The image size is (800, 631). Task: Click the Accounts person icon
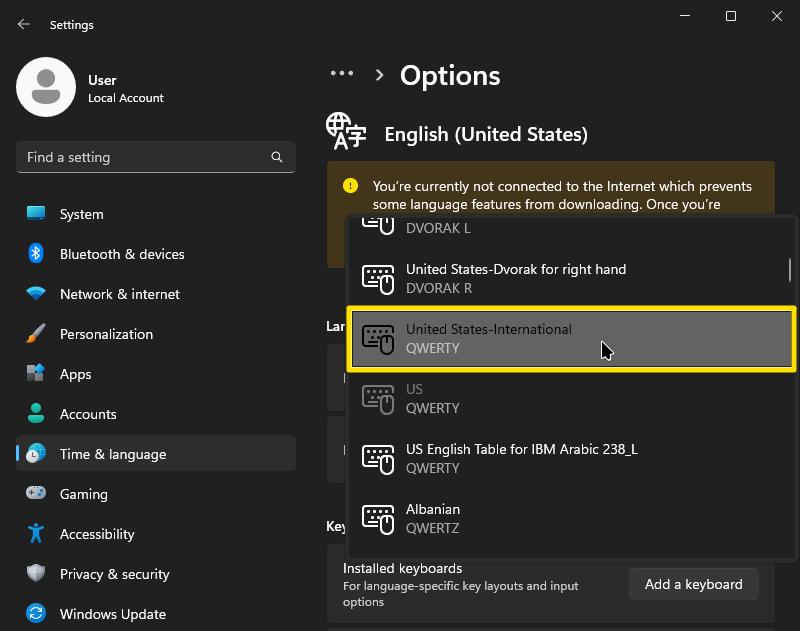36,414
